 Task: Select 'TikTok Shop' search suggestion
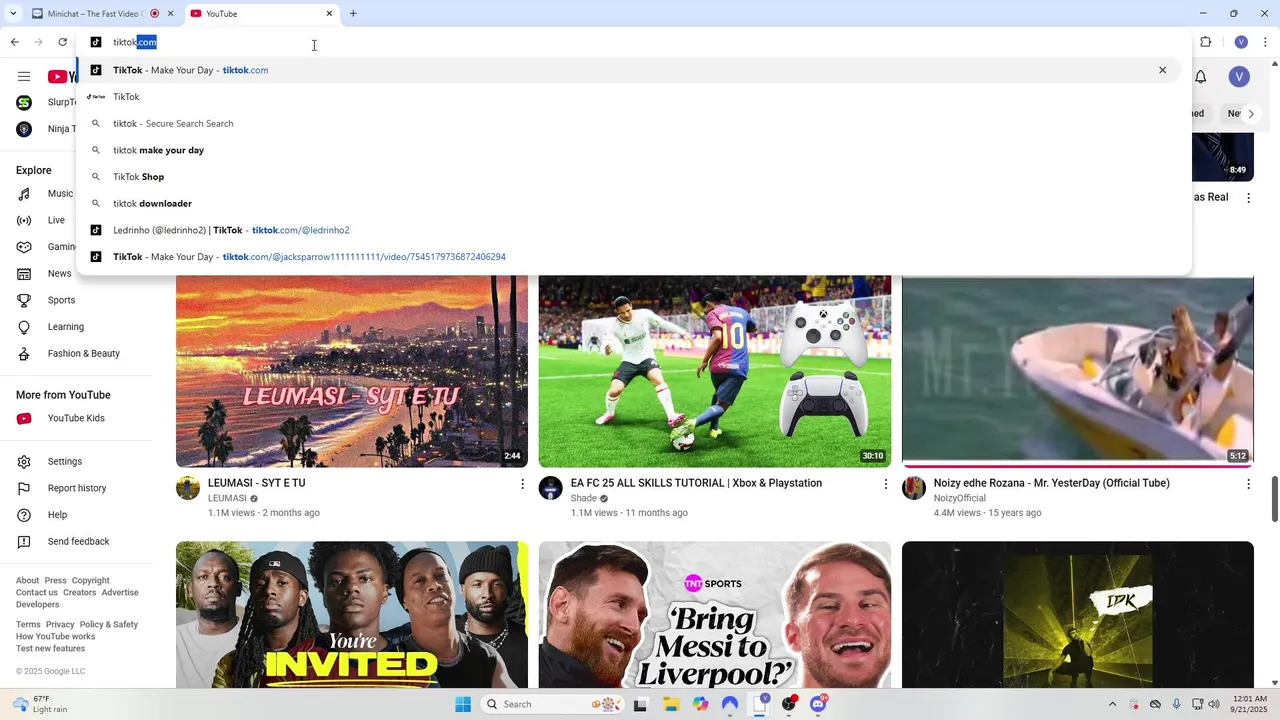click(630, 177)
